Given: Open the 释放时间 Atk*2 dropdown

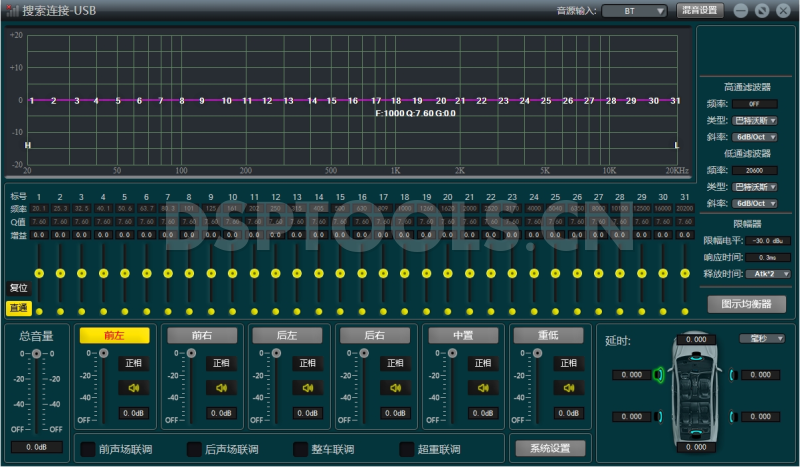Looking at the screenshot, I should pyautogui.click(x=768, y=274).
